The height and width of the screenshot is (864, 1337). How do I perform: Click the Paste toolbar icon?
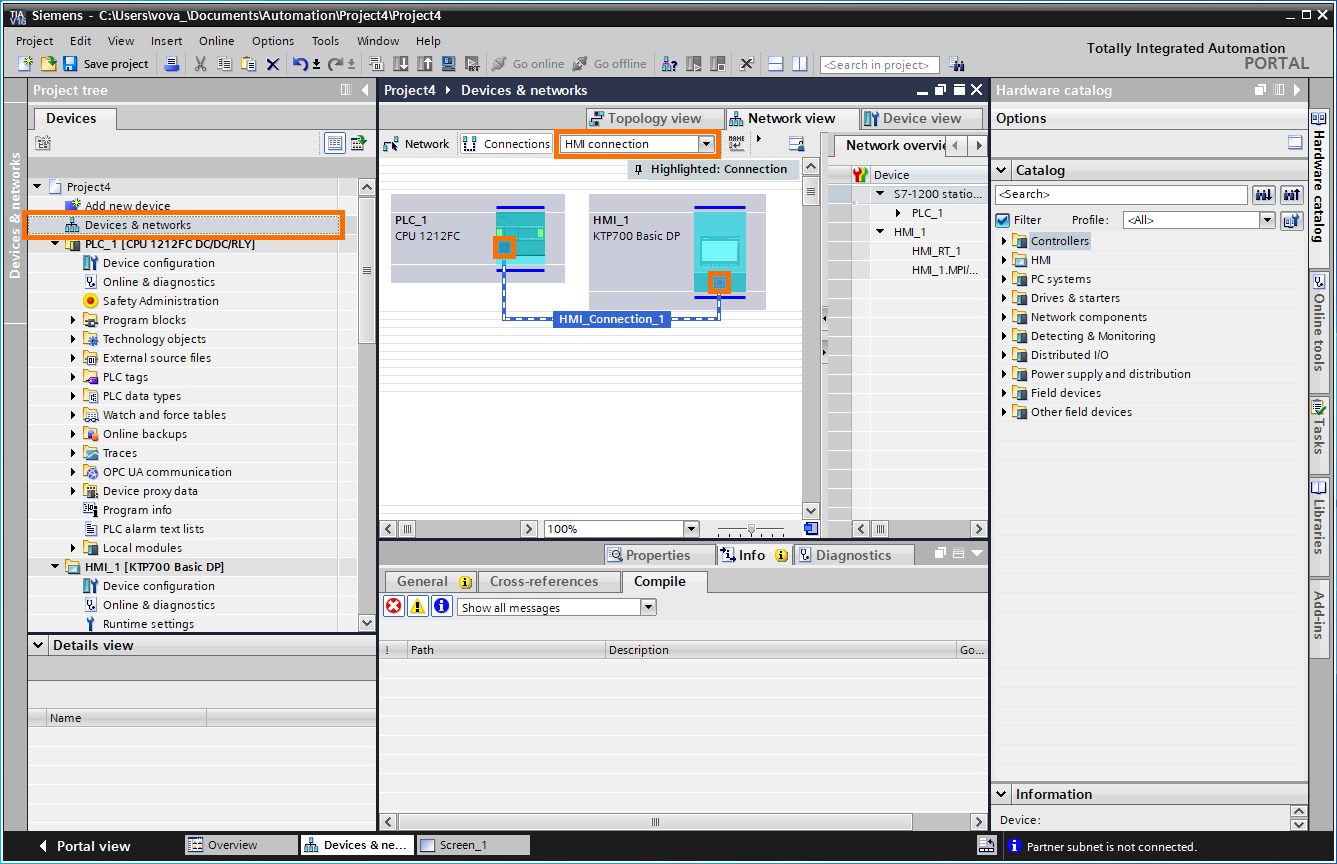click(248, 64)
